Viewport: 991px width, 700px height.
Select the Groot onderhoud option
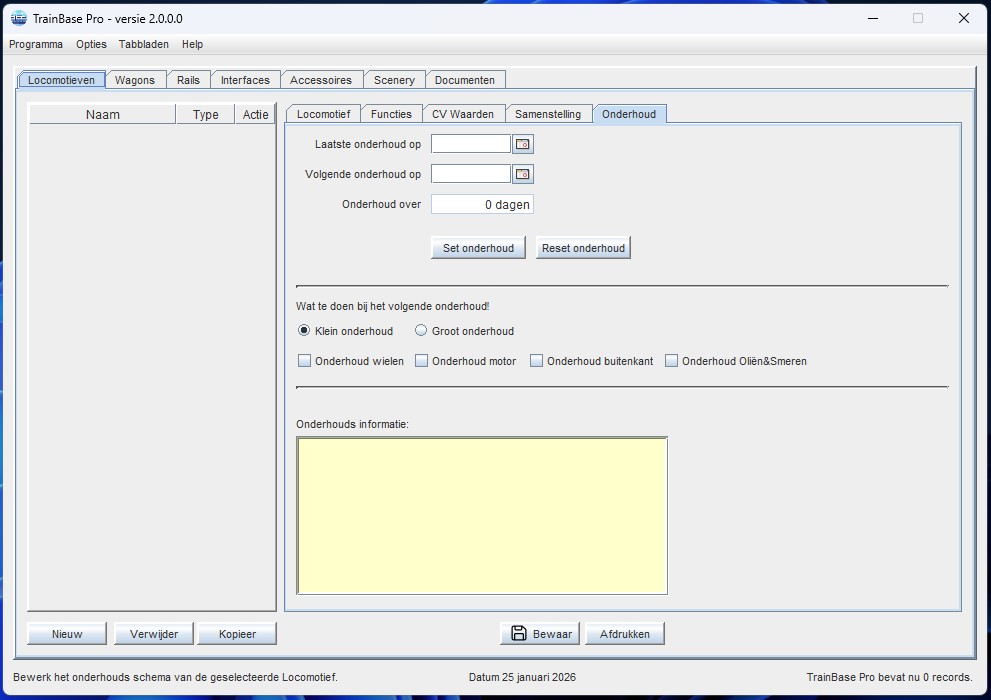(422, 331)
